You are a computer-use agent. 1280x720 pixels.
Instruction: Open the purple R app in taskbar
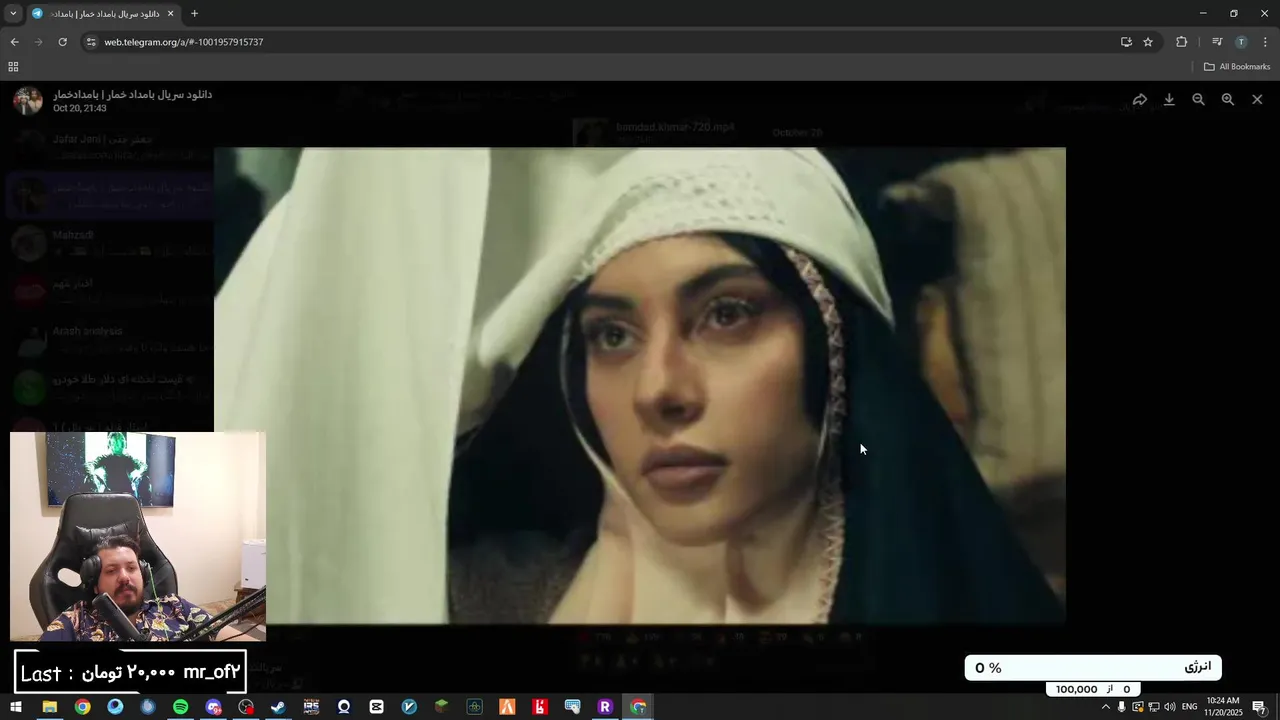(x=605, y=707)
